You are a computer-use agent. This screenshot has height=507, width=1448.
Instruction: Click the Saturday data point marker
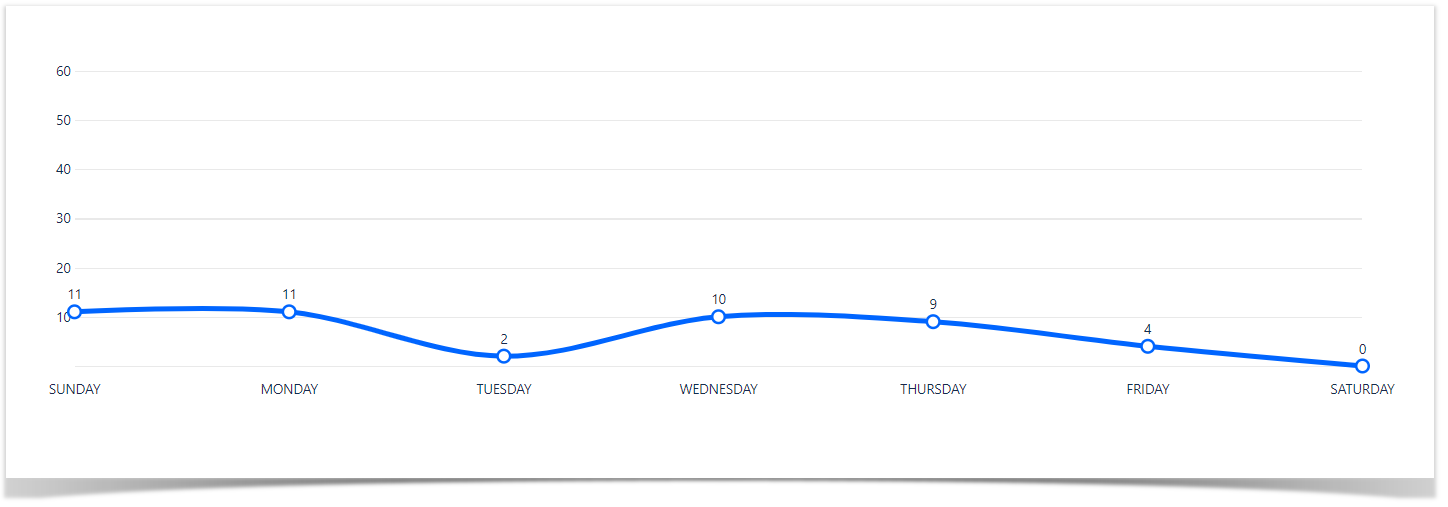tap(1362, 366)
